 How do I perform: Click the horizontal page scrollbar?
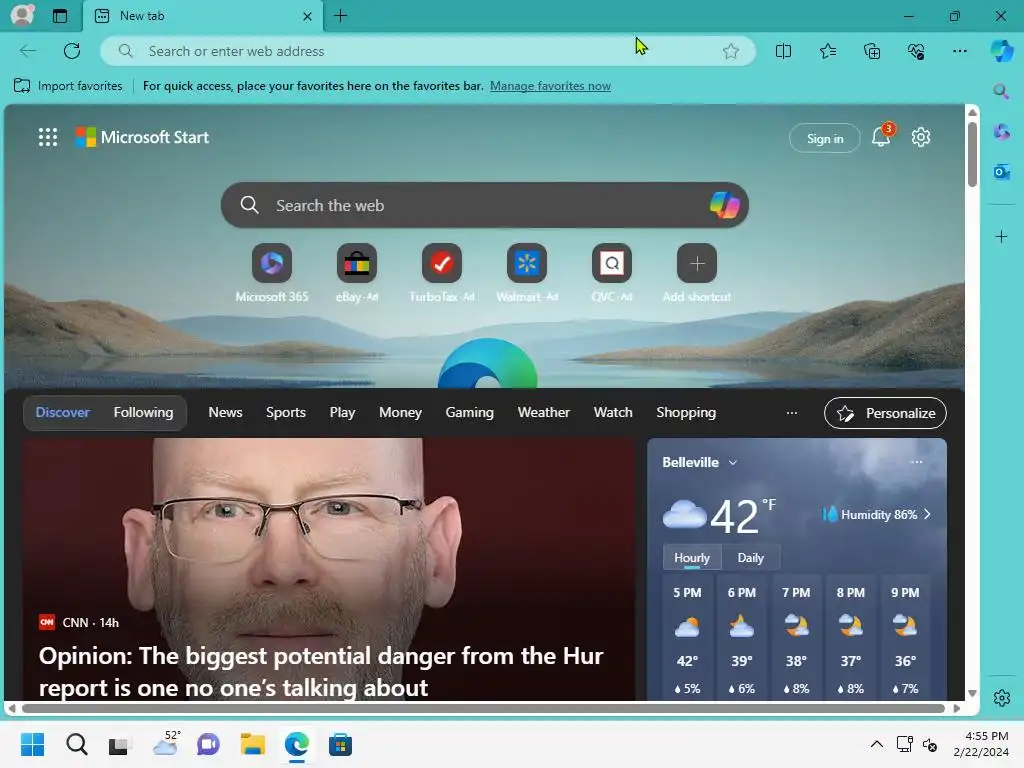coord(483,708)
